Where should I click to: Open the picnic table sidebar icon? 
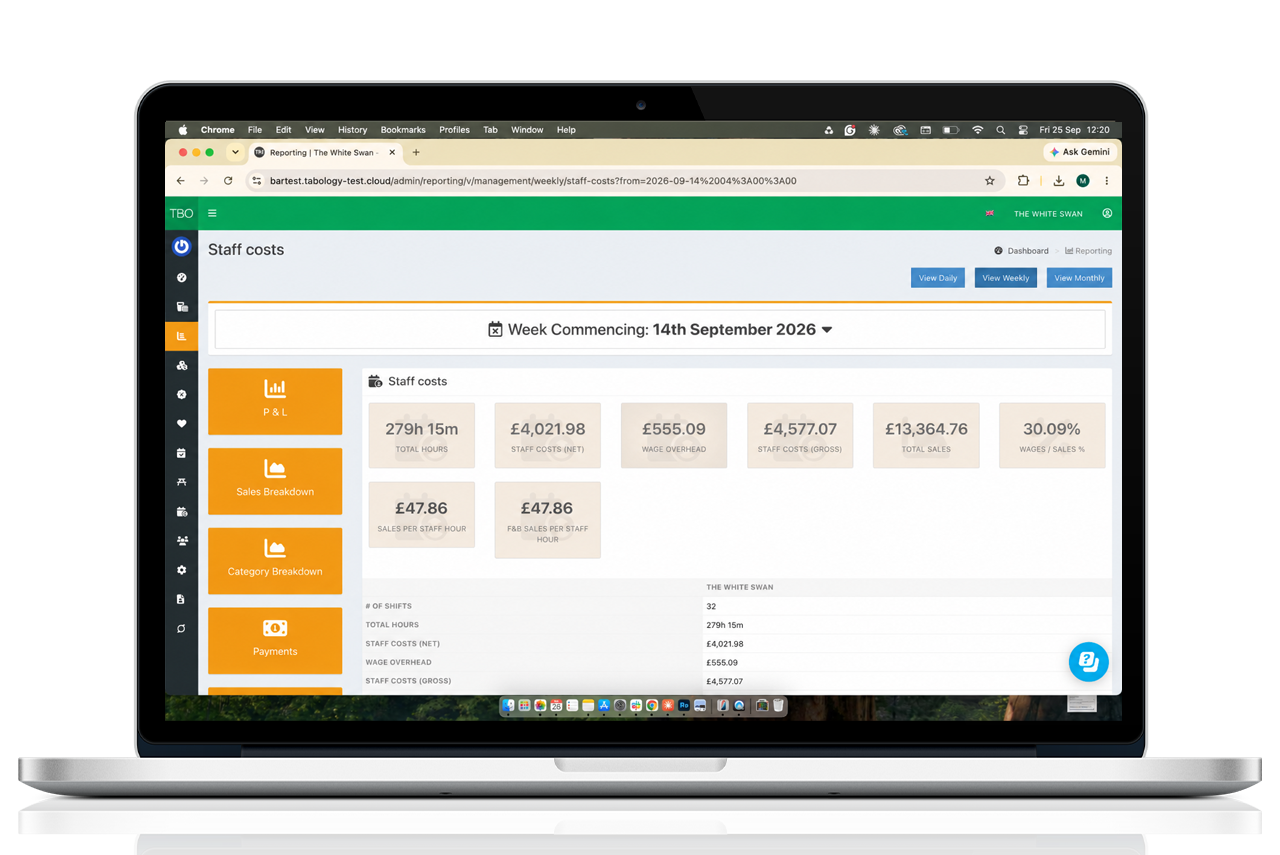[181, 482]
